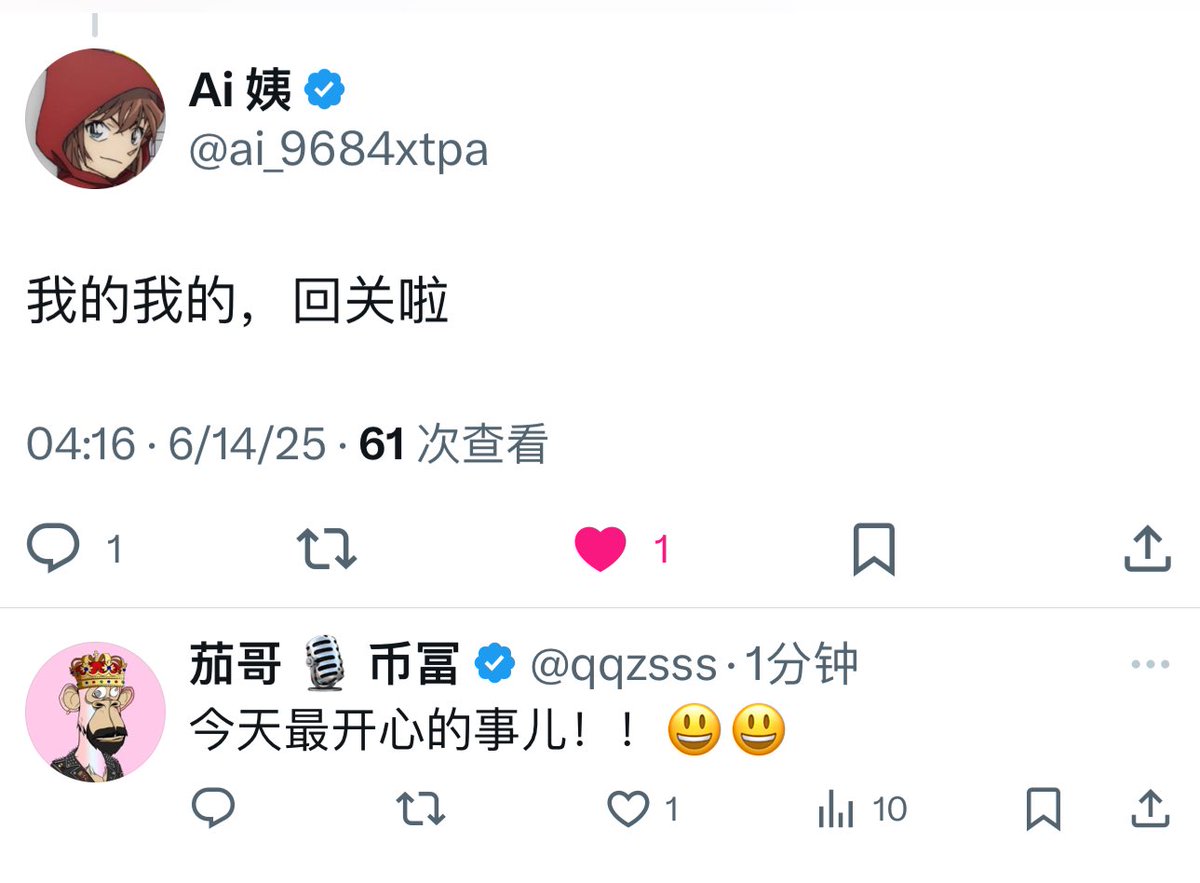Open 茄哥's ape avatar profile
The width and height of the screenshot is (1200, 883).
(95, 712)
